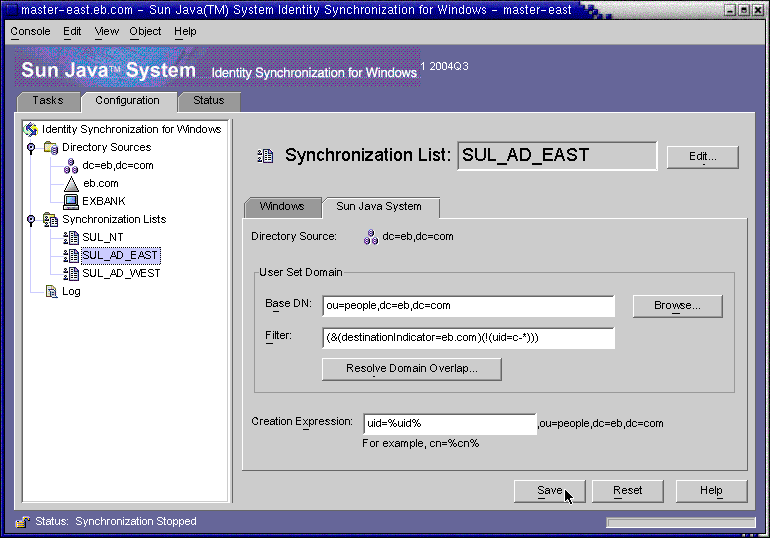Open the Edit menu
Screen dimensions: 770x538
click(x=72, y=31)
